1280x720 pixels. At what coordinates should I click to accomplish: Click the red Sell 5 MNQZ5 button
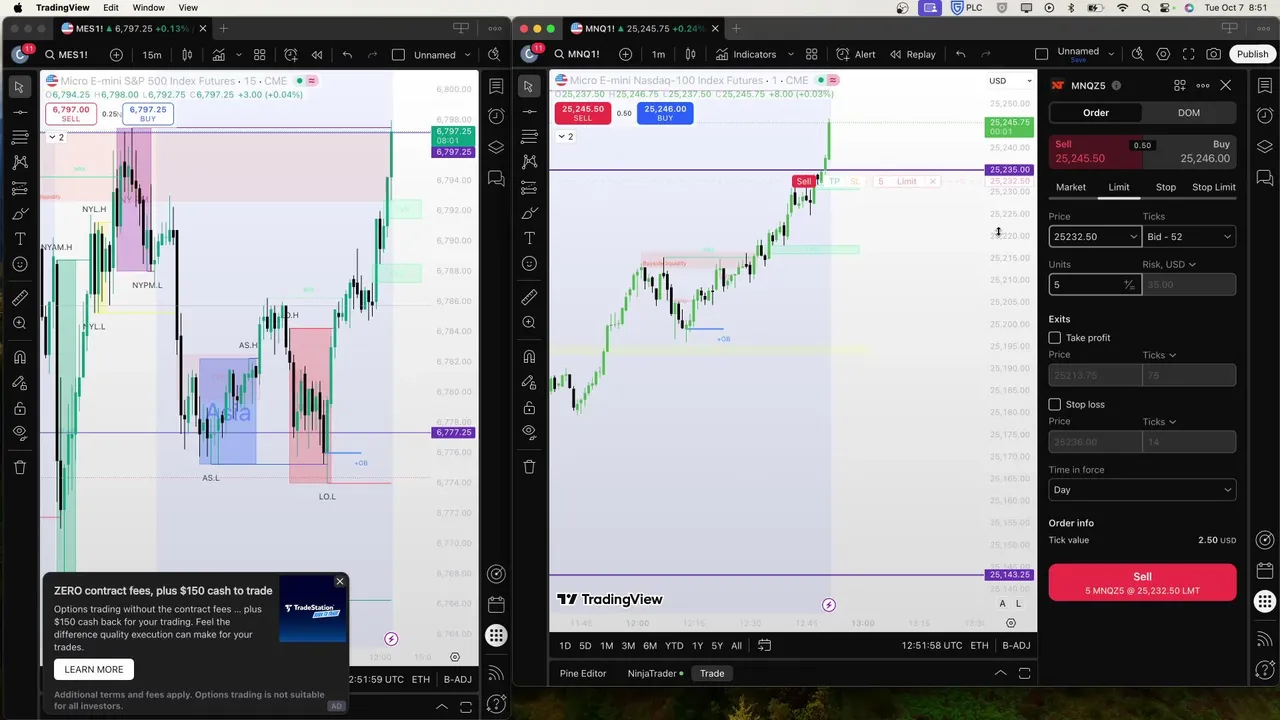click(1142, 583)
